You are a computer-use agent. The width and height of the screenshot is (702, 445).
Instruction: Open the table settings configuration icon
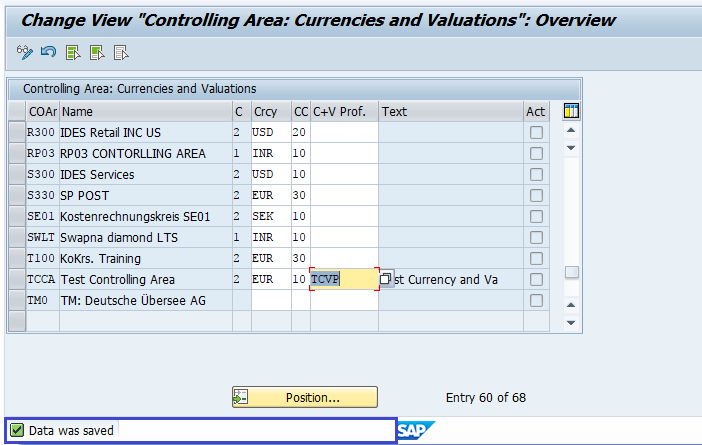click(571, 111)
